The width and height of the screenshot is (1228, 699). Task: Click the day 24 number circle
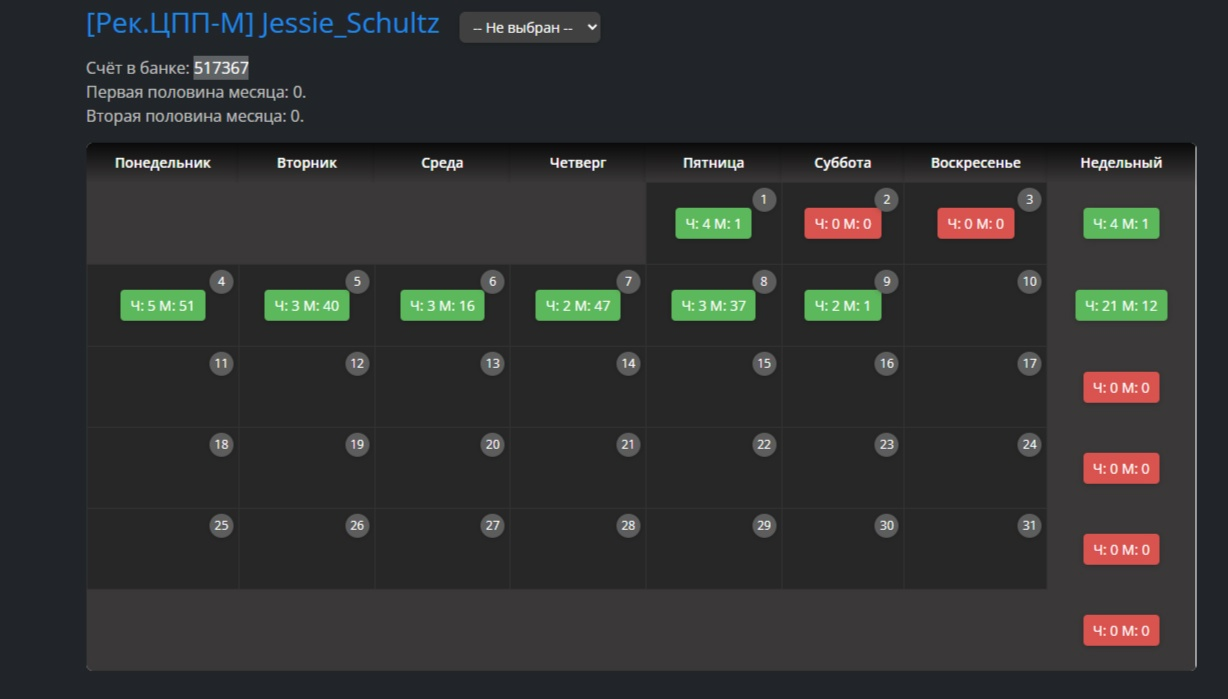point(1029,445)
